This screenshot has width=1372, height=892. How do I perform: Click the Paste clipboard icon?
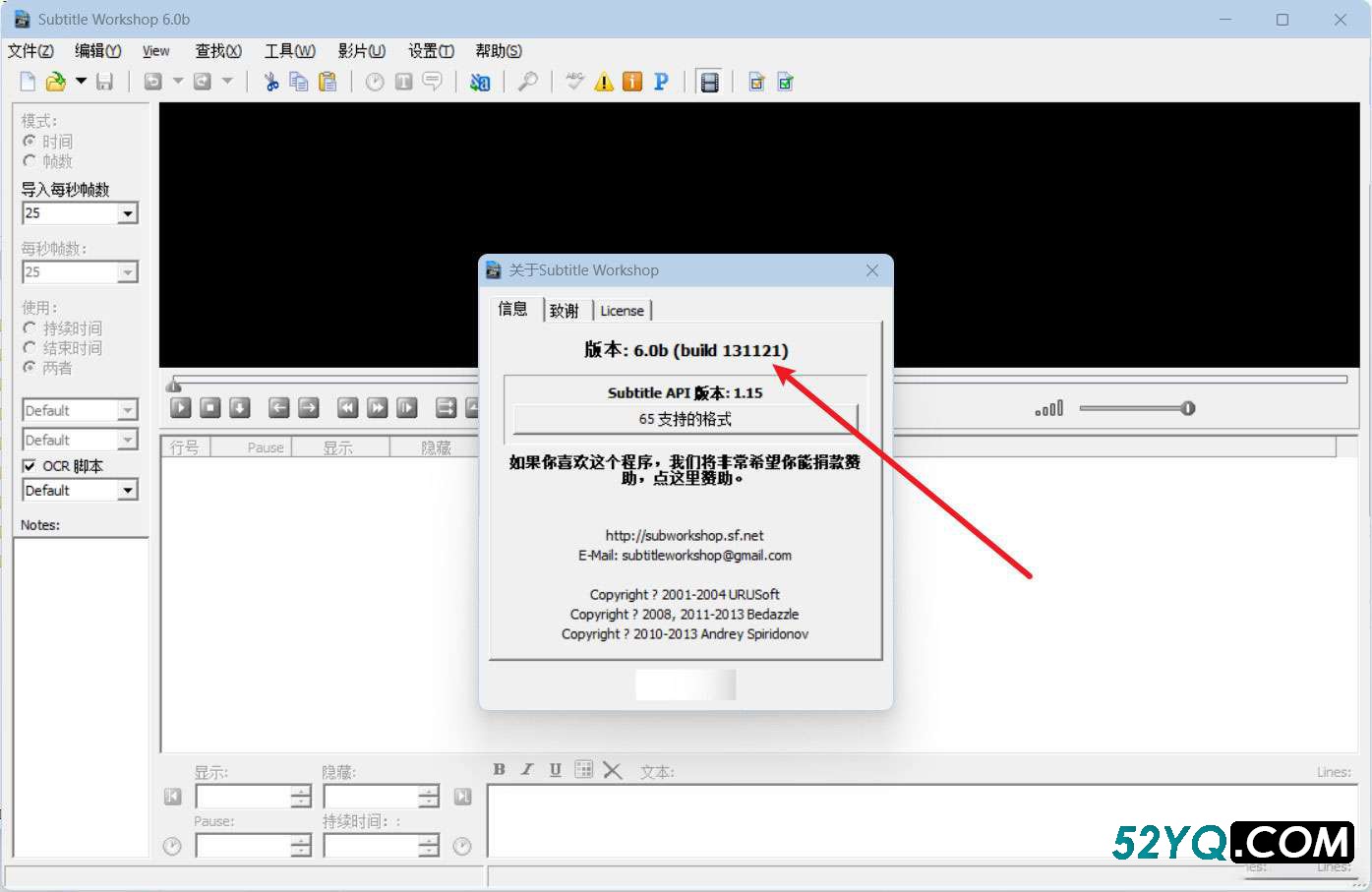coord(328,82)
